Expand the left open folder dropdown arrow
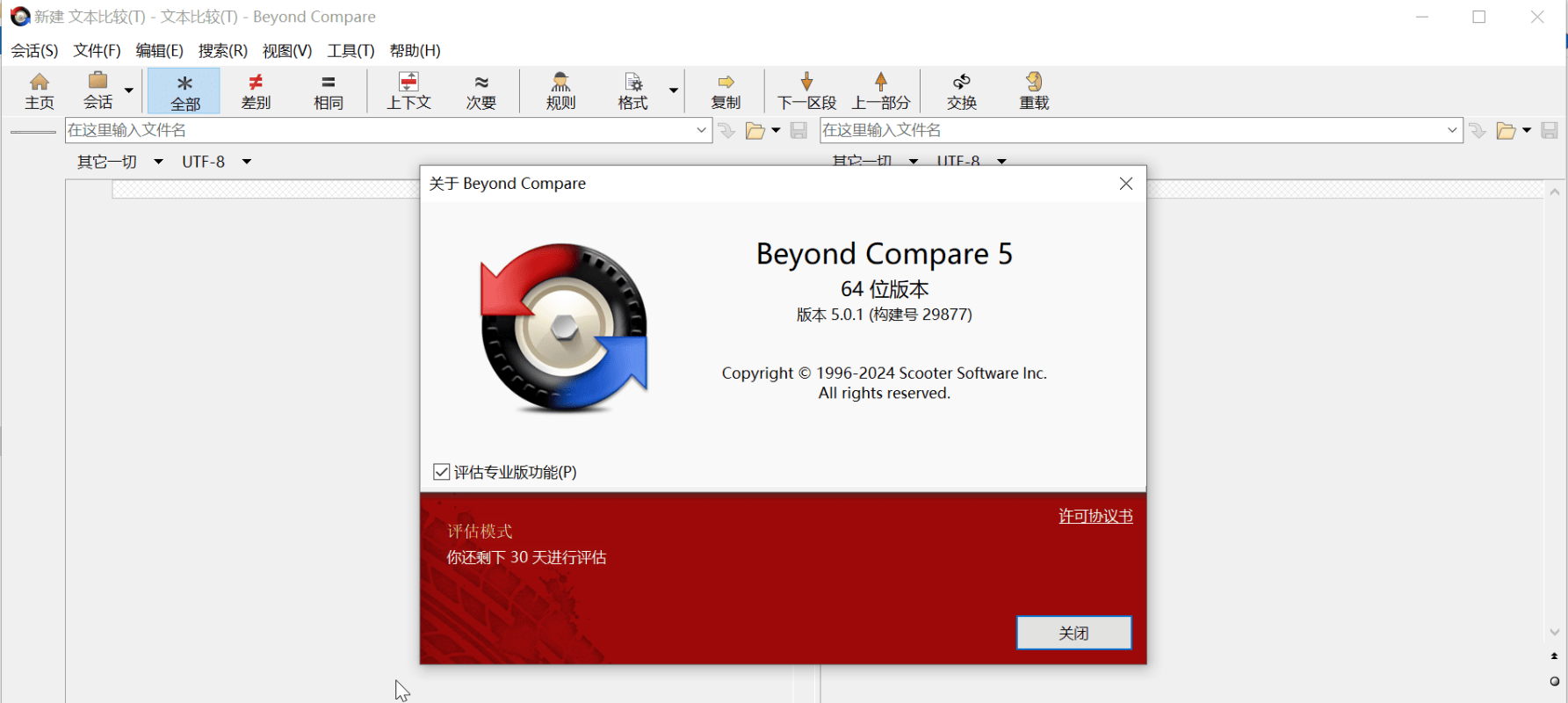Image resolution: width=1568 pixels, height=703 pixels. coord(776,131)
